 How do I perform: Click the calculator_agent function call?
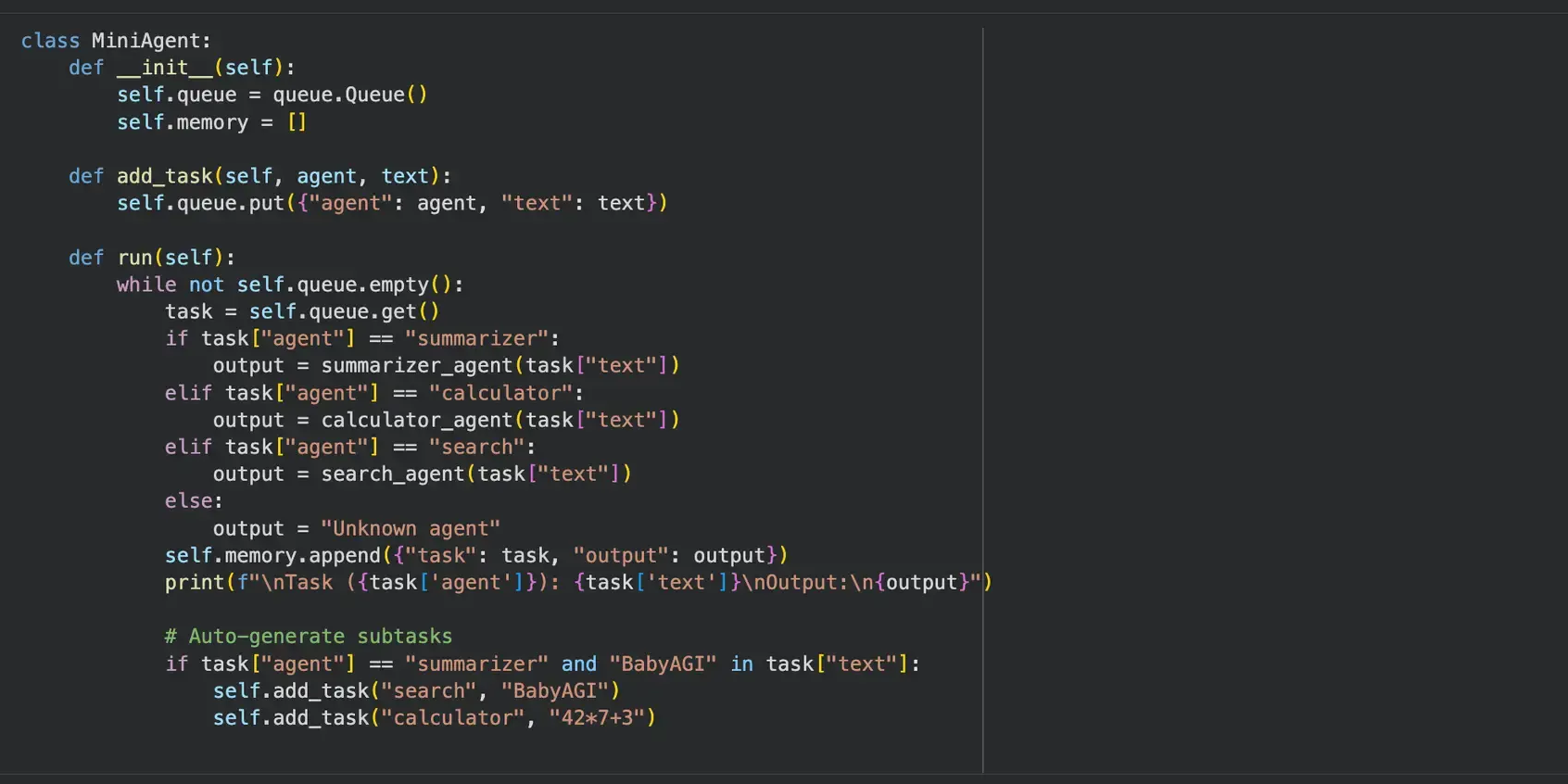416,420
